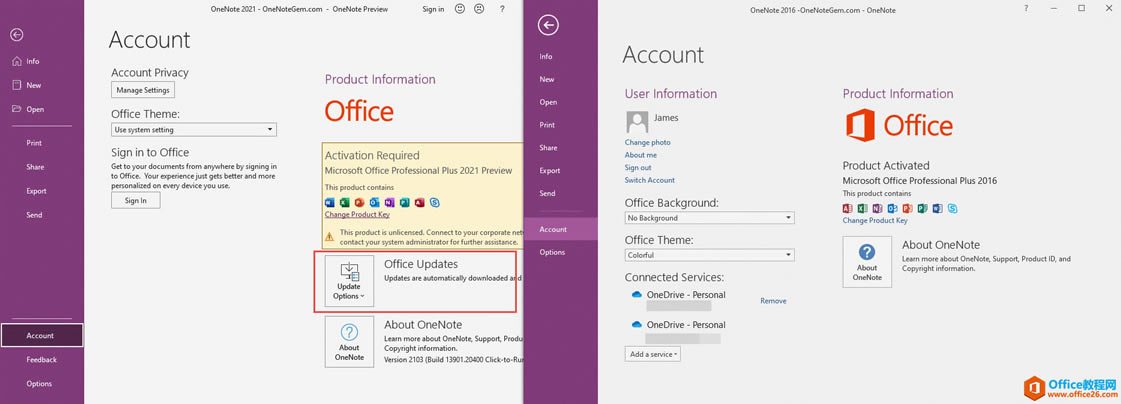Click About OneNote button in OneNote 2021
The image size is (1121, 404).
pos(349,341)
